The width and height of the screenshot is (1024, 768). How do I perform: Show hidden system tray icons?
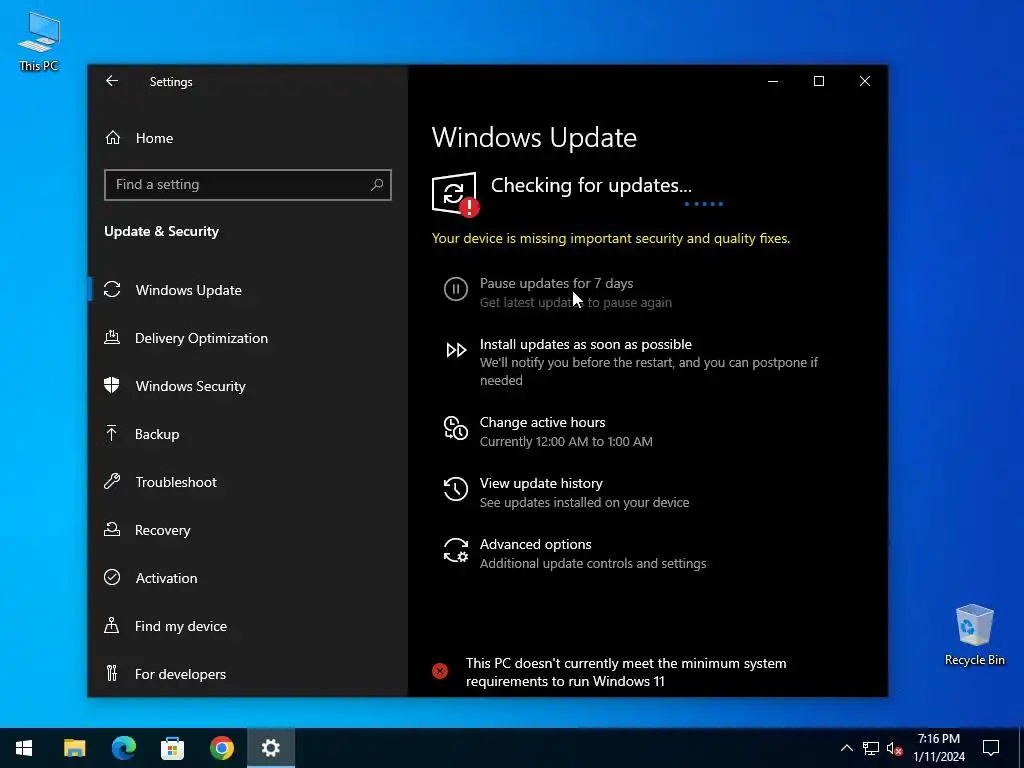point(846,748)
